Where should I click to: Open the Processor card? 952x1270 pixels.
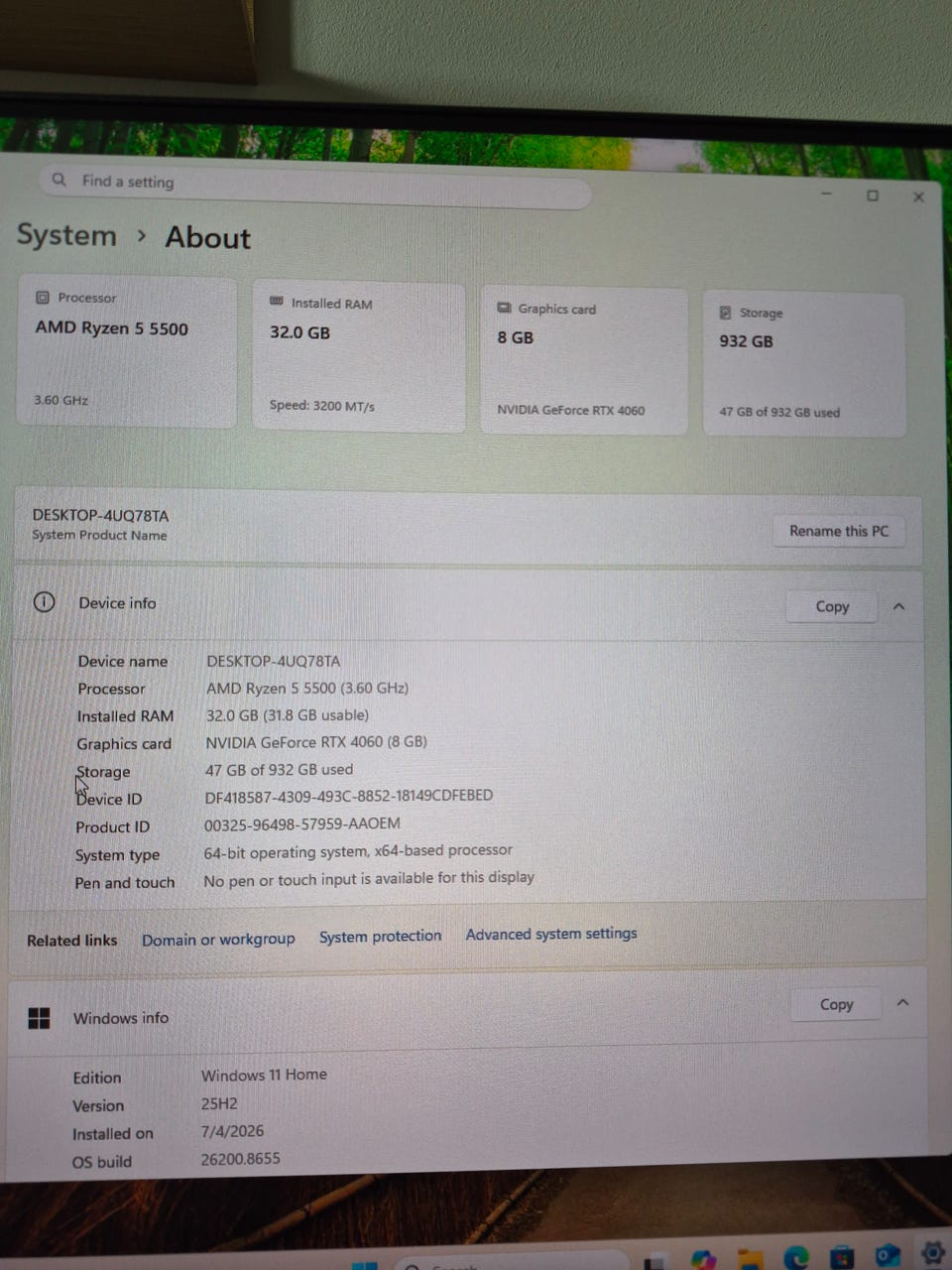(127, 351)
